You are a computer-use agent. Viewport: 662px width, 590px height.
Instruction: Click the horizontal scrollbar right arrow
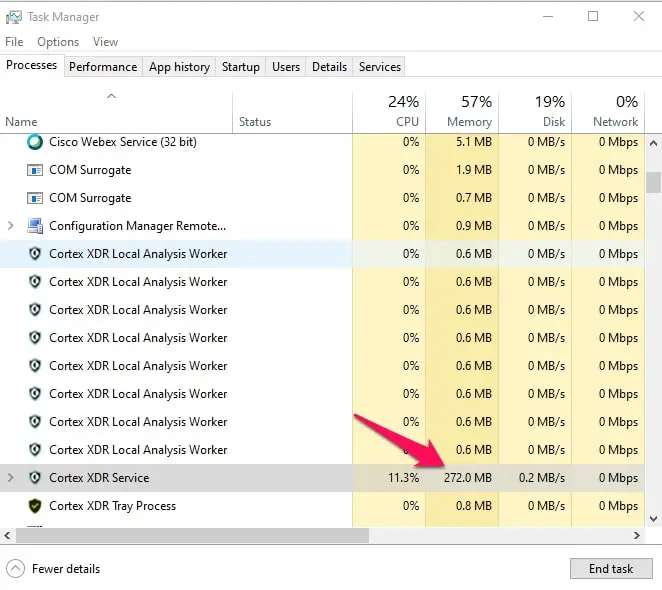(637, 536)
